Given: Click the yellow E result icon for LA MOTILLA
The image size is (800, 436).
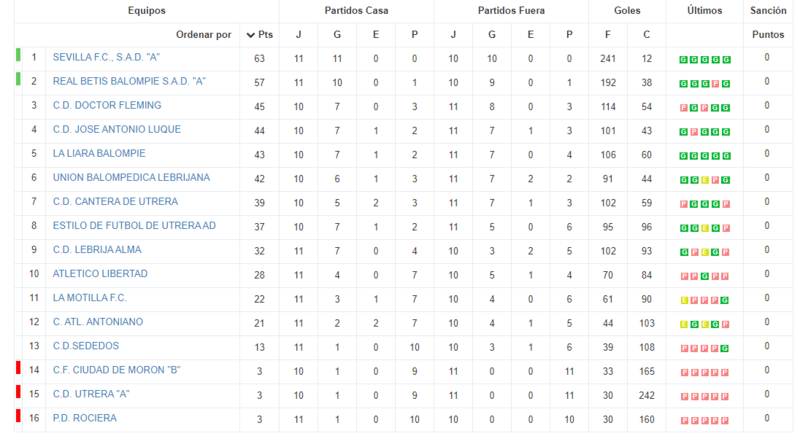Looking at the screenshot, I should [x=684, y=300].
